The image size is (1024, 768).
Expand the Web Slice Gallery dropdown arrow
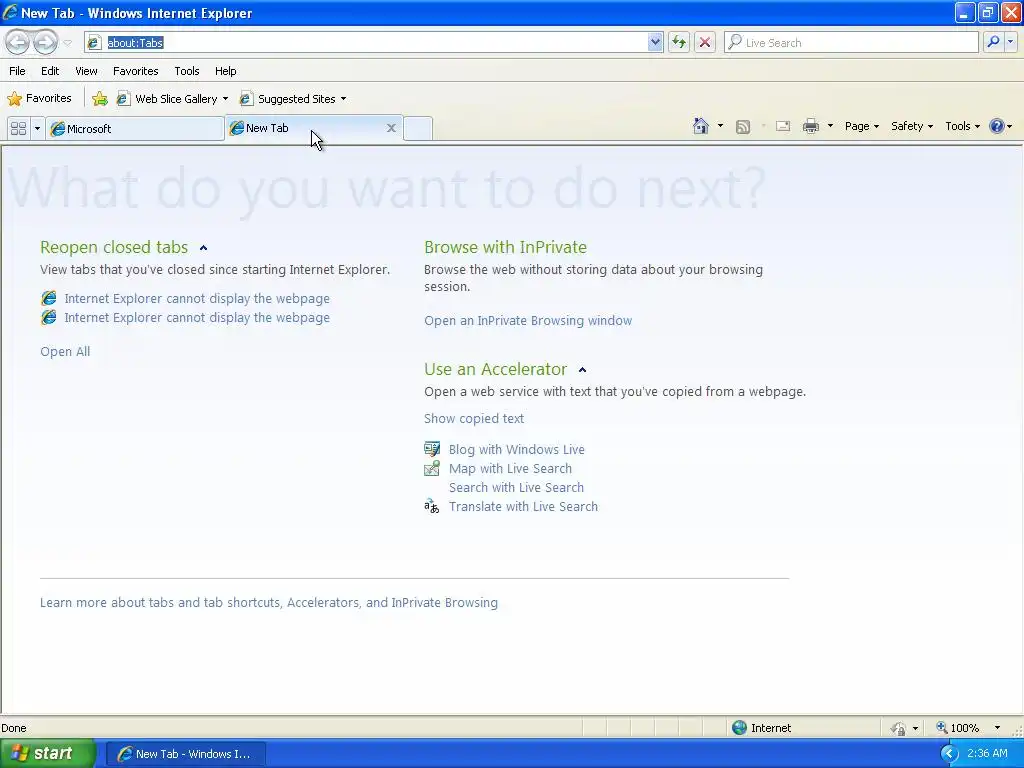coord(225,99)
